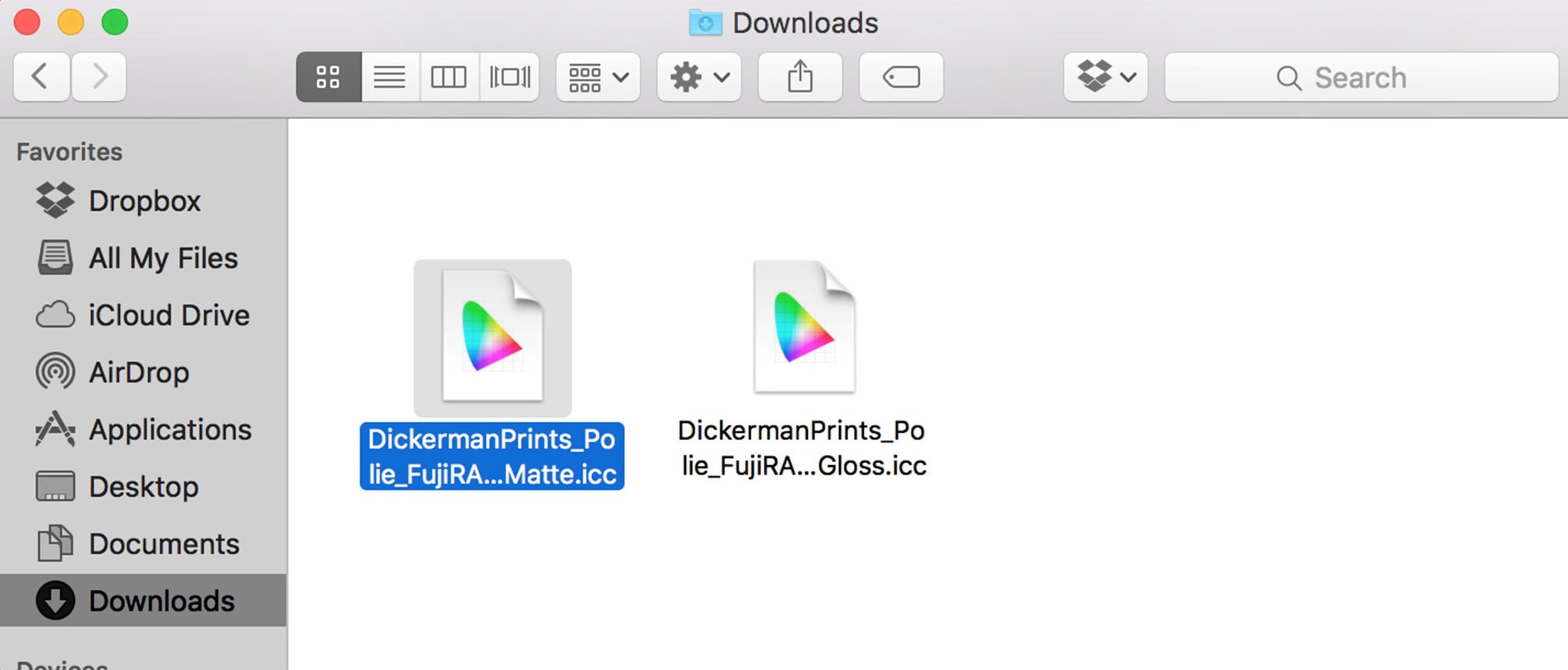Open the Dropbox toolbar dropdown
The height and width of the screenshot is (670, 1568).
point(1105,77)
